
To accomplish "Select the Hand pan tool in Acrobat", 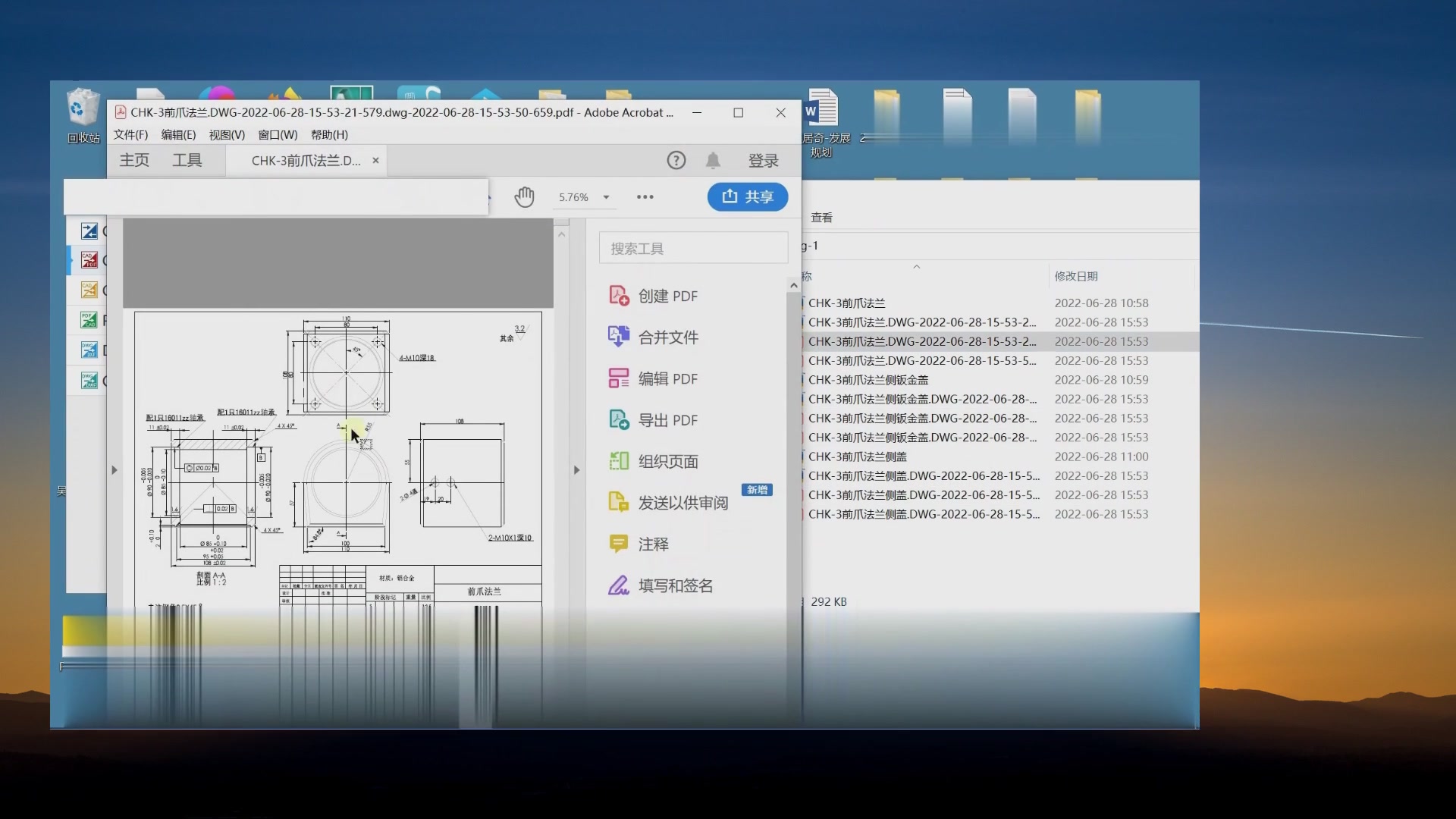I will [x=524, y=197].
